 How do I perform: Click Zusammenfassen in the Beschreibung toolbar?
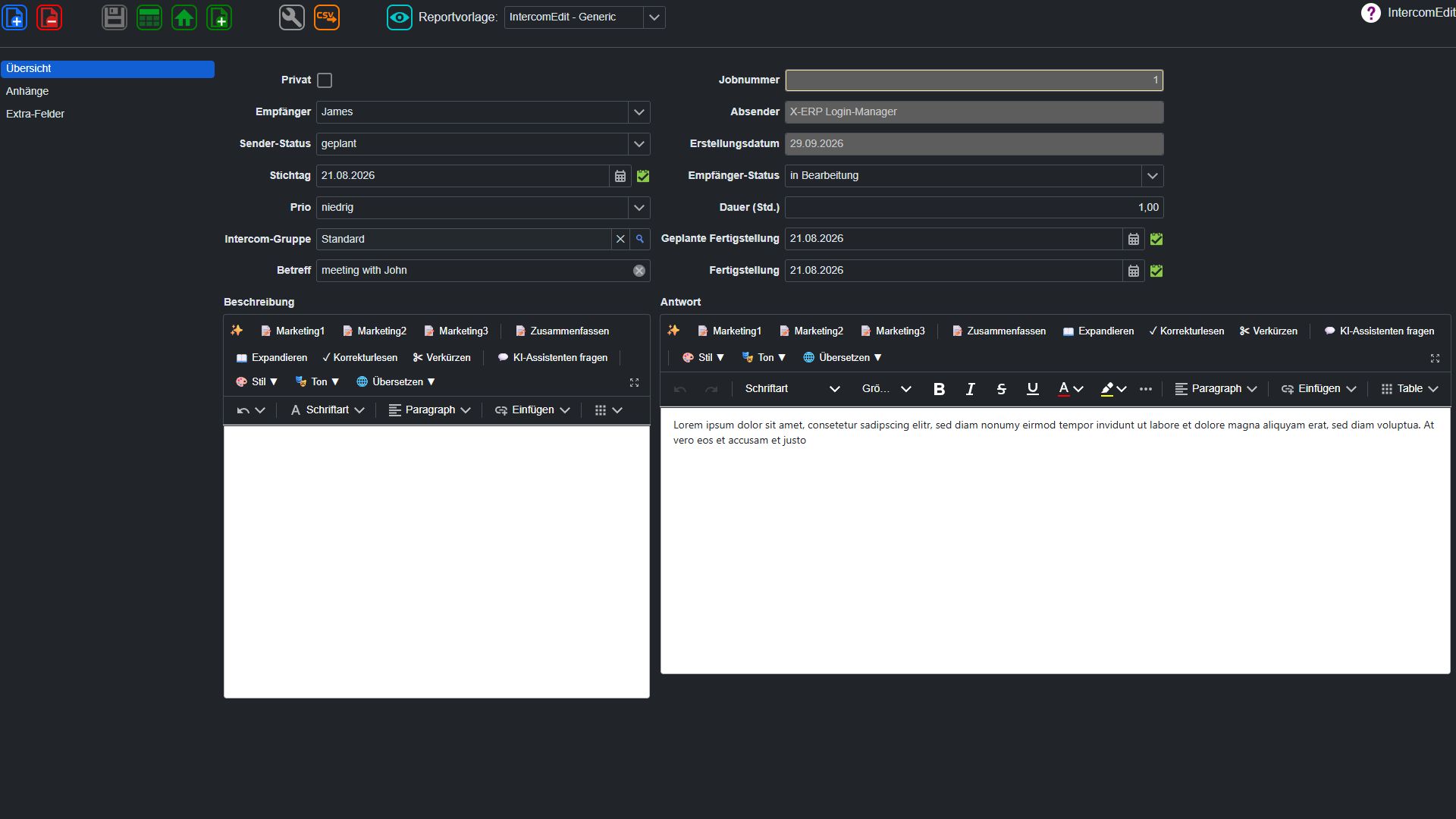562,331
